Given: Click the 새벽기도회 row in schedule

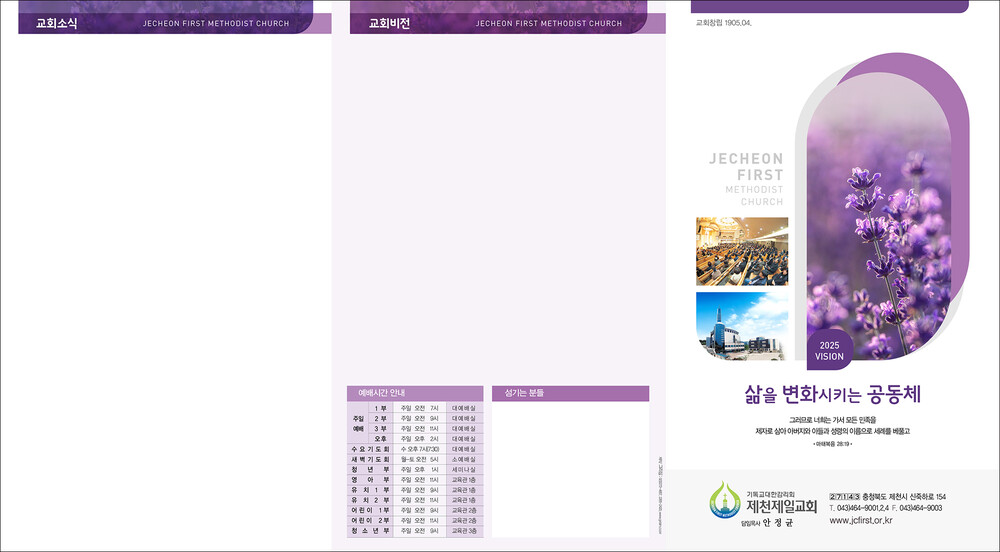Looking at the screenshot, I should pyautogui.click(x=369, y=459).
